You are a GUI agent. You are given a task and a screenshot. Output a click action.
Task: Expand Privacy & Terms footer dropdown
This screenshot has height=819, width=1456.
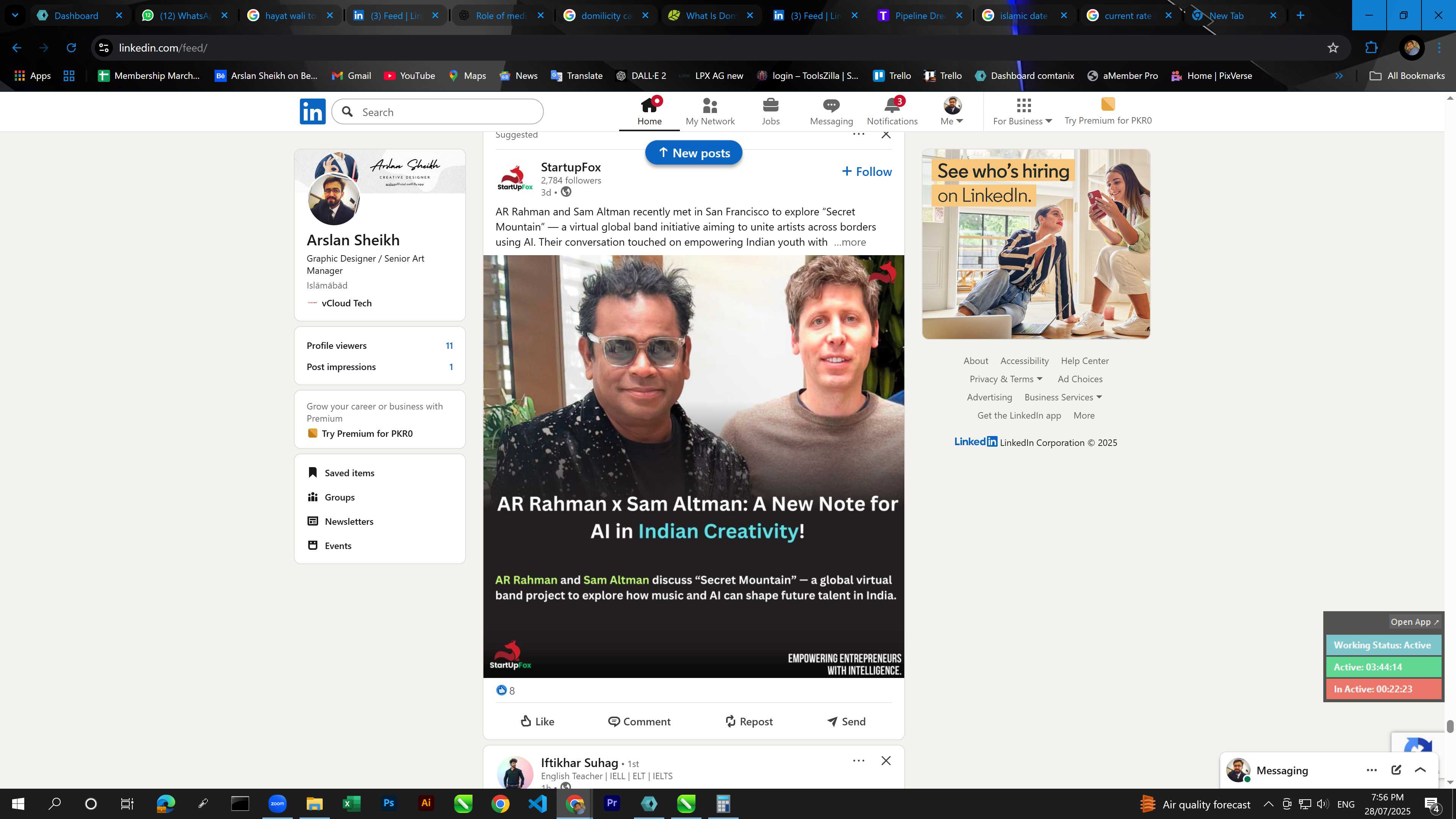click(1006, 379)
